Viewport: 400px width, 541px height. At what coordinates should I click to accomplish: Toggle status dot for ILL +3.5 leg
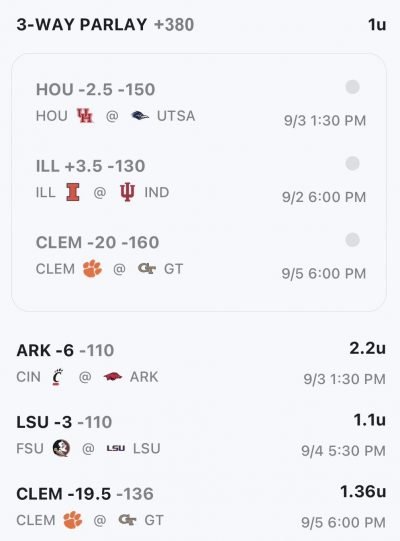click(352, 163)
